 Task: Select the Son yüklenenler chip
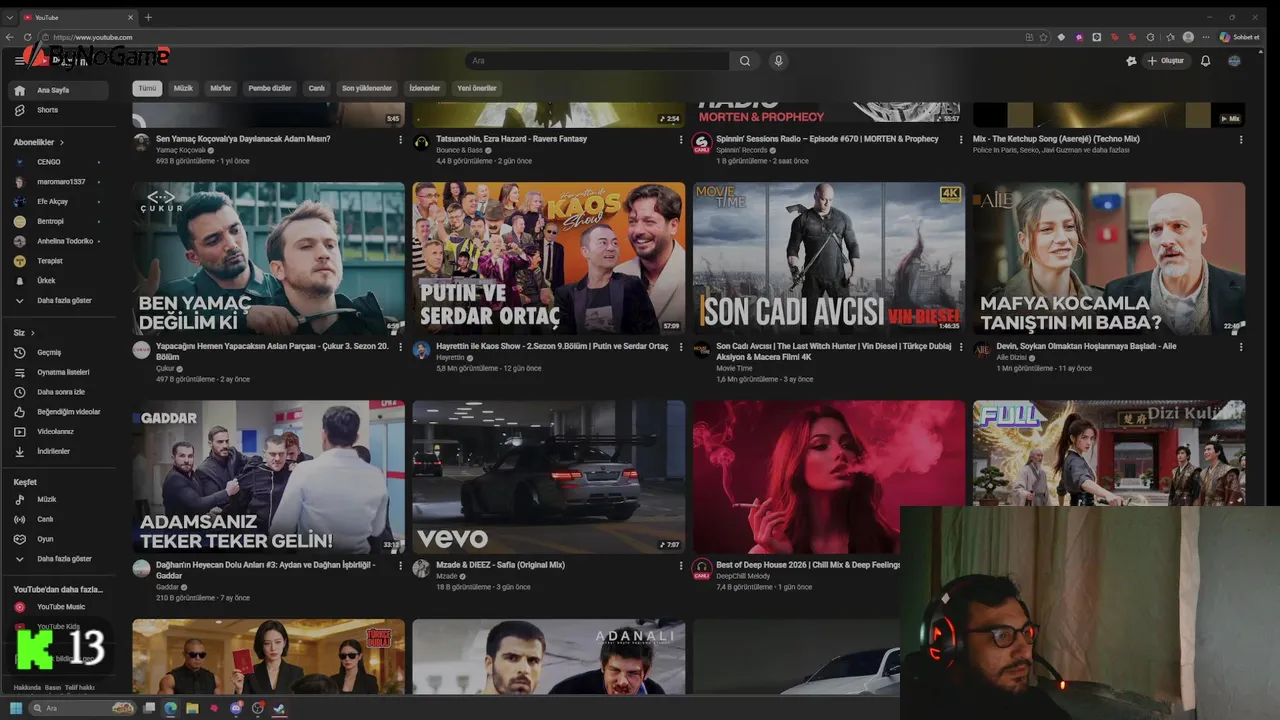coord(367,88)
